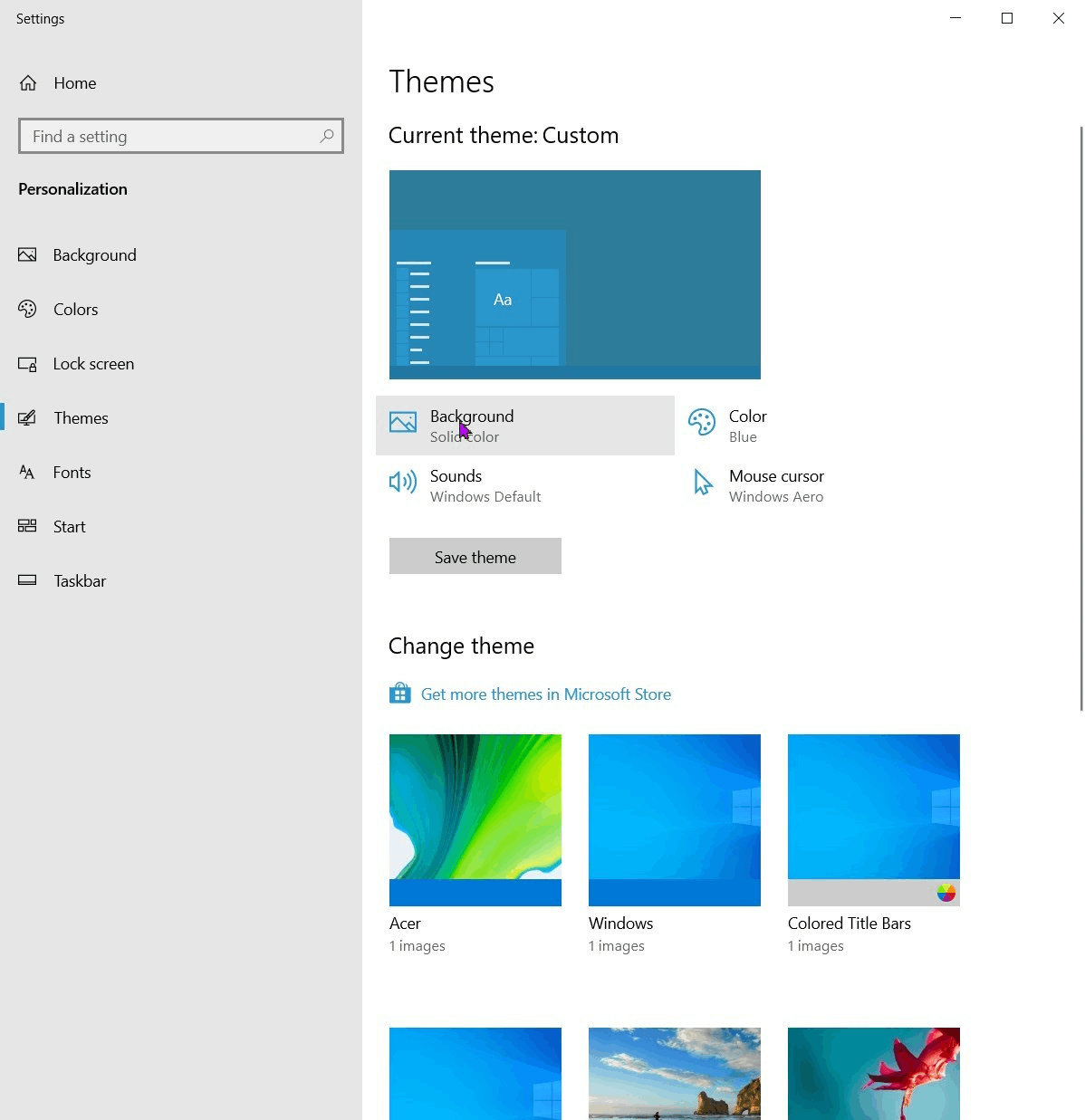The width and height of the screenshot is (1085, 1120).
Task: Click the Start tiles icon in sidebar
Action: tap(27, 526)
